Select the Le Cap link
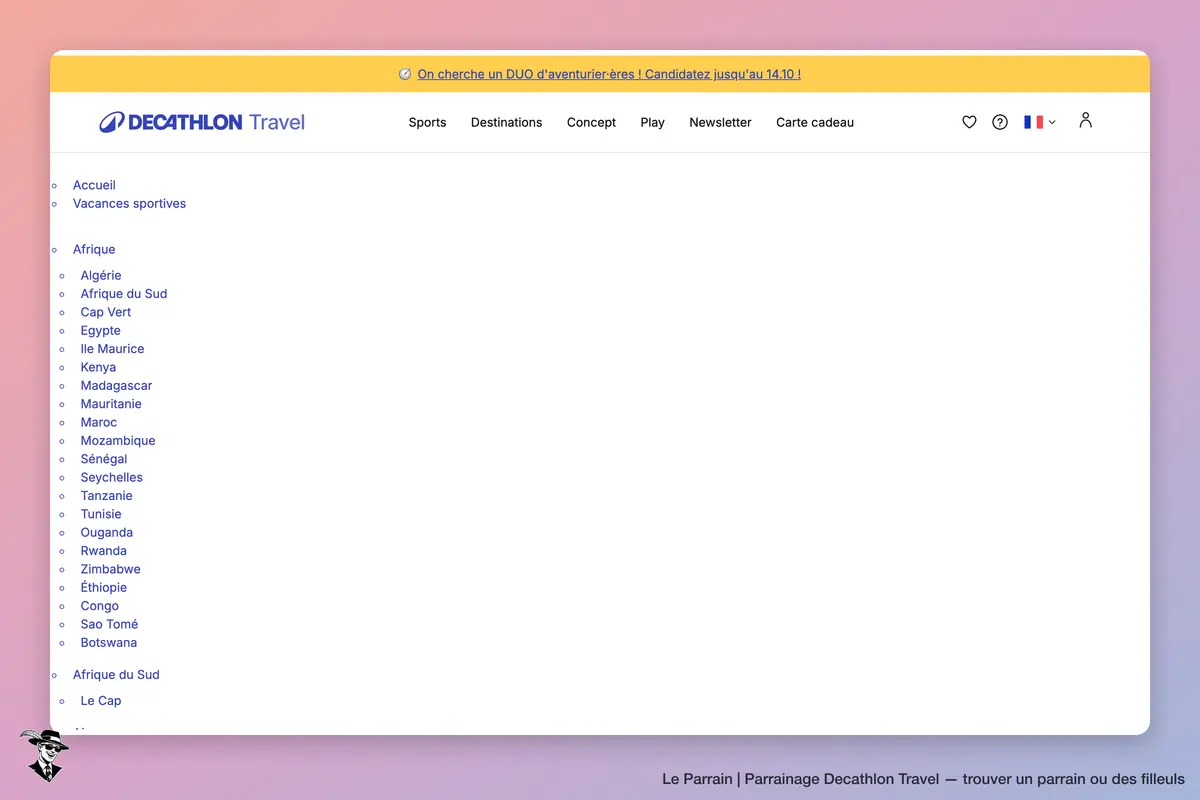The image size is (1200, 800). (x=101, y=701)
